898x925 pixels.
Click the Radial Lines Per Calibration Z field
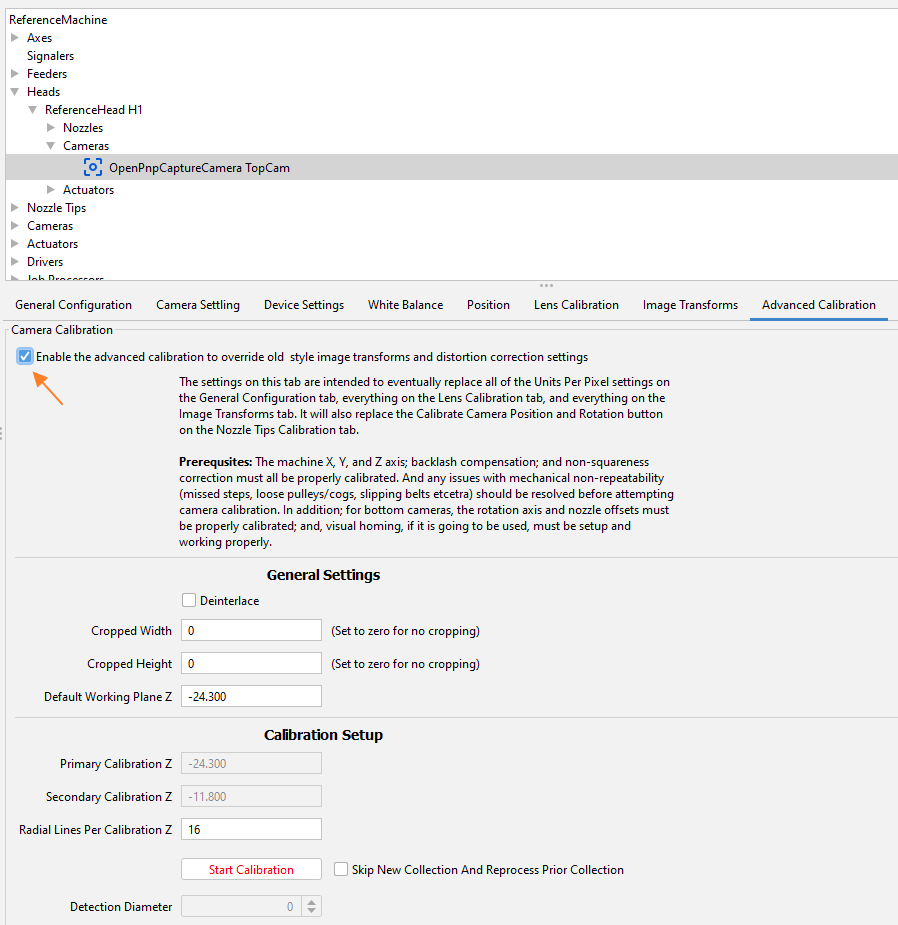point(251,829)
